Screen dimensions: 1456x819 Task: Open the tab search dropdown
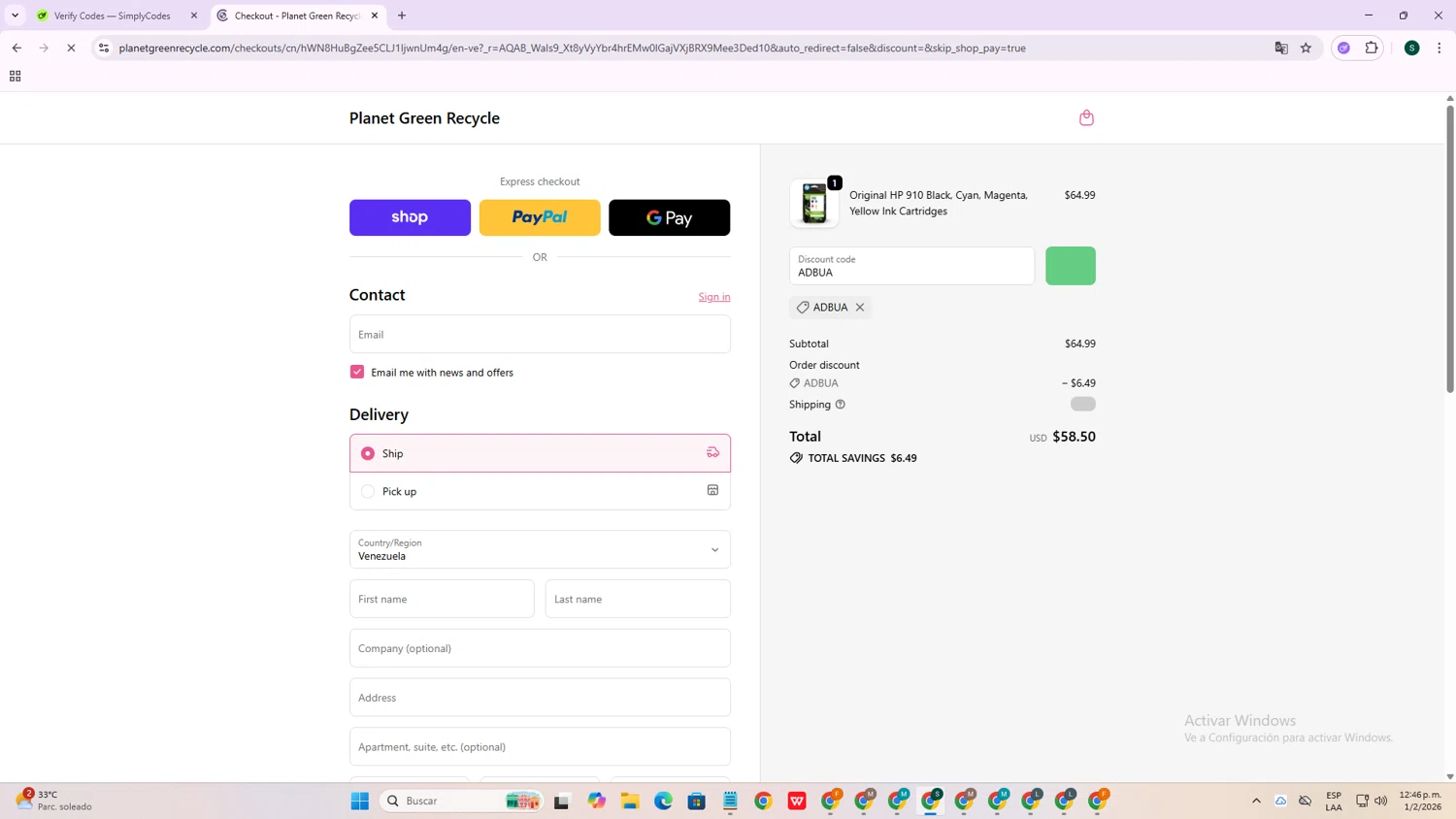pos(15,16)
